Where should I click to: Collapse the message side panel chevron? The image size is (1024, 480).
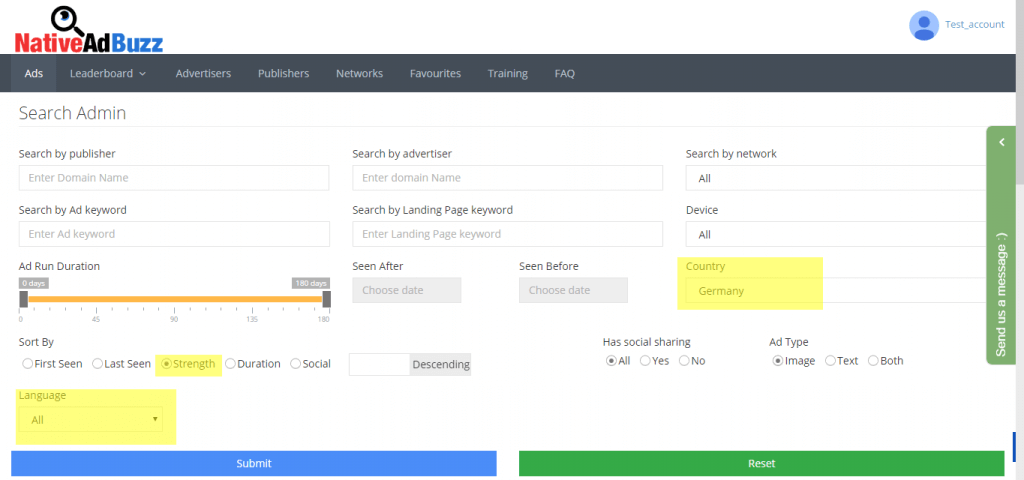(x=1001, y=142)
